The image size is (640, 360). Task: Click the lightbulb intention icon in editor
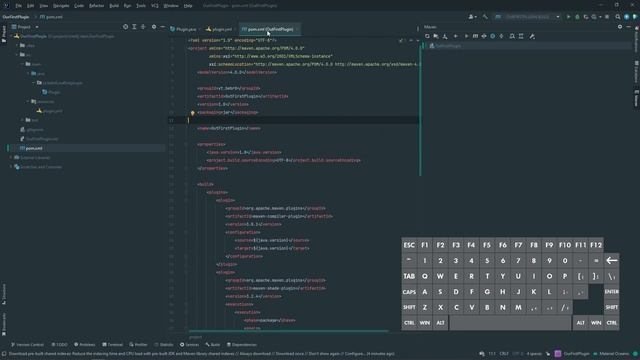pos(193,113)
